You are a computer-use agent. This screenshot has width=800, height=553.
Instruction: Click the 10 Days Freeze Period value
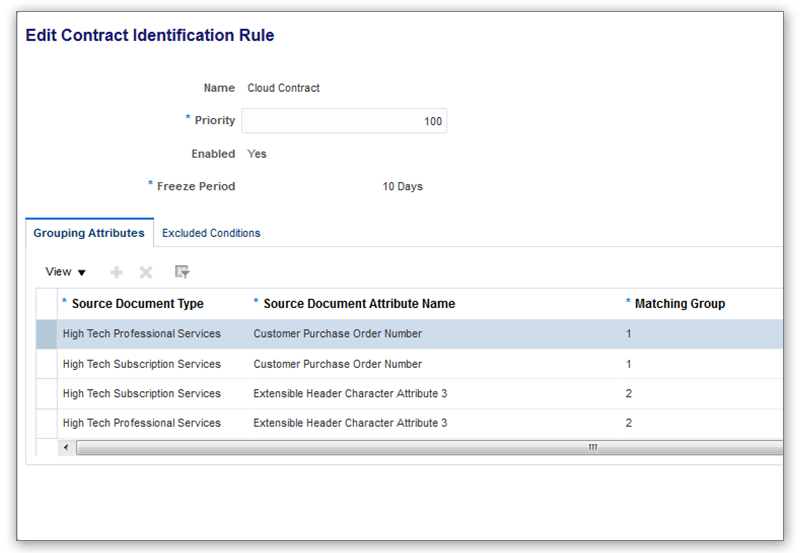coord(402,187)
